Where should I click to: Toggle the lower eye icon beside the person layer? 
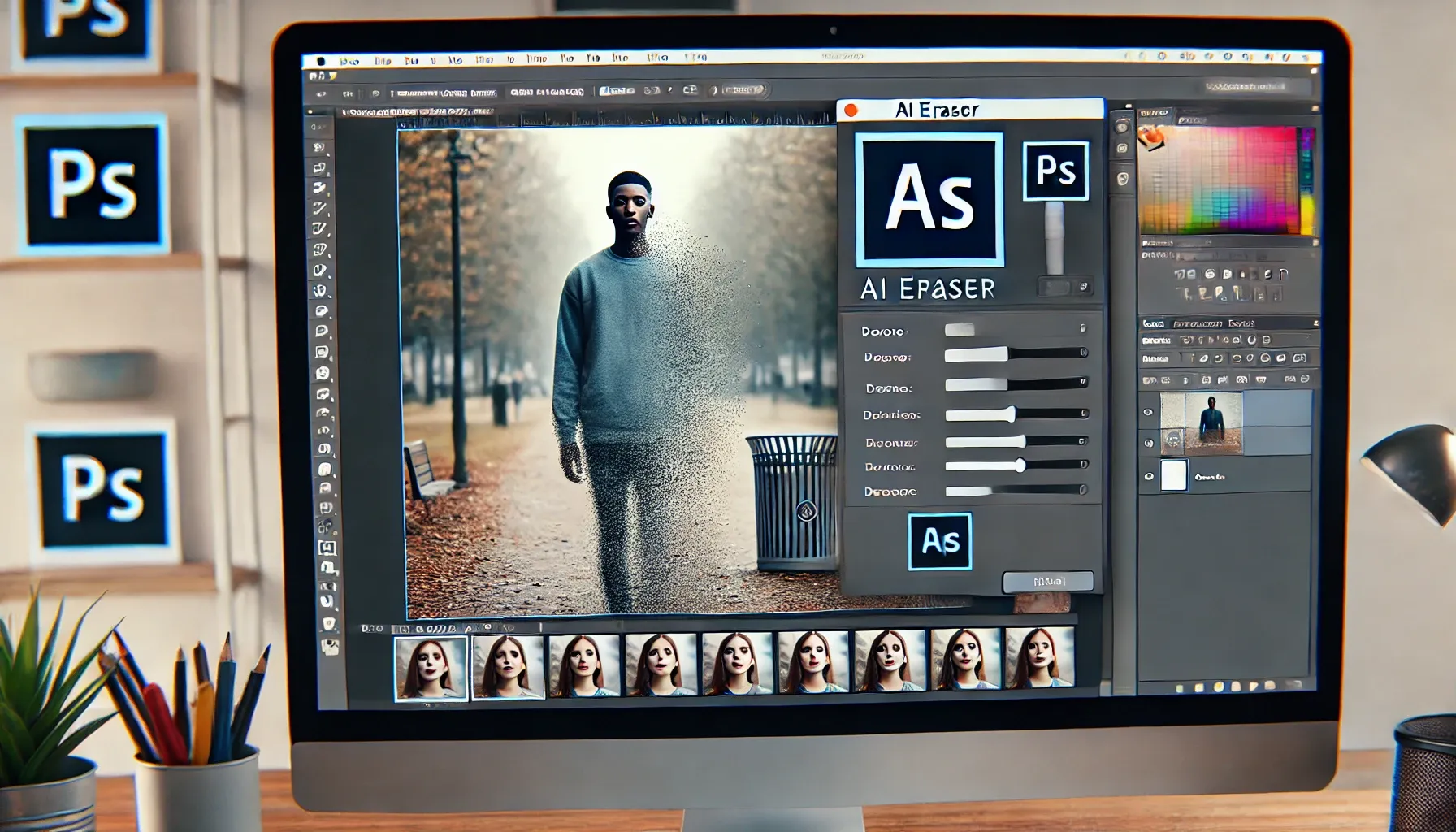tap(1148, 443)
